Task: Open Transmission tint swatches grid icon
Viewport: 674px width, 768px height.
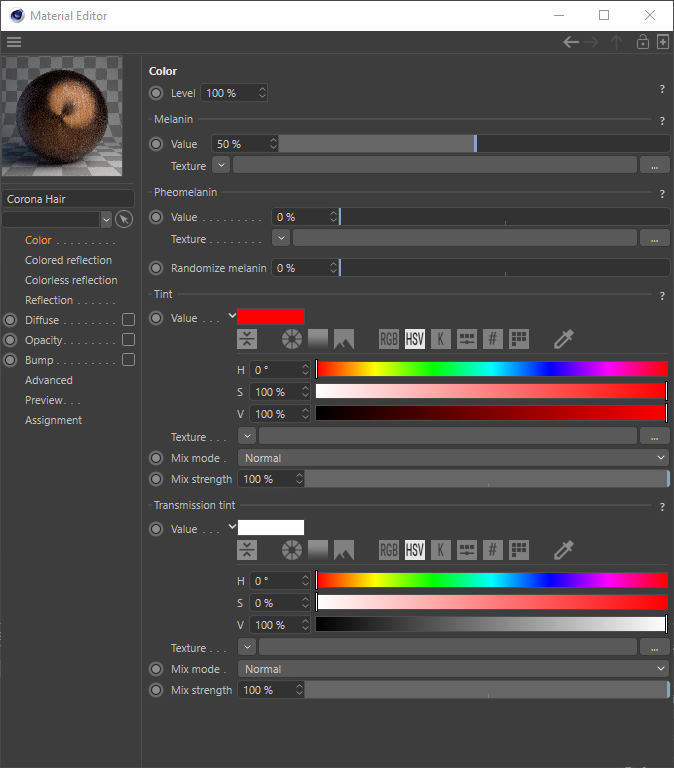Action: 519,550
